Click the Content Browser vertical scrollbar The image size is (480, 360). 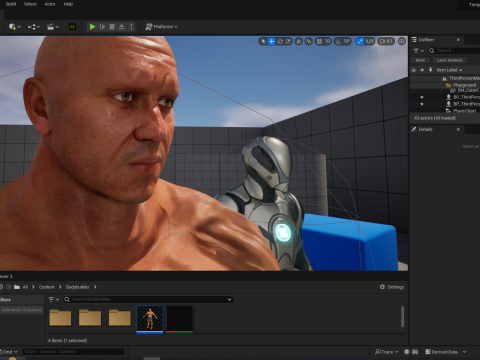click(402, 316)
